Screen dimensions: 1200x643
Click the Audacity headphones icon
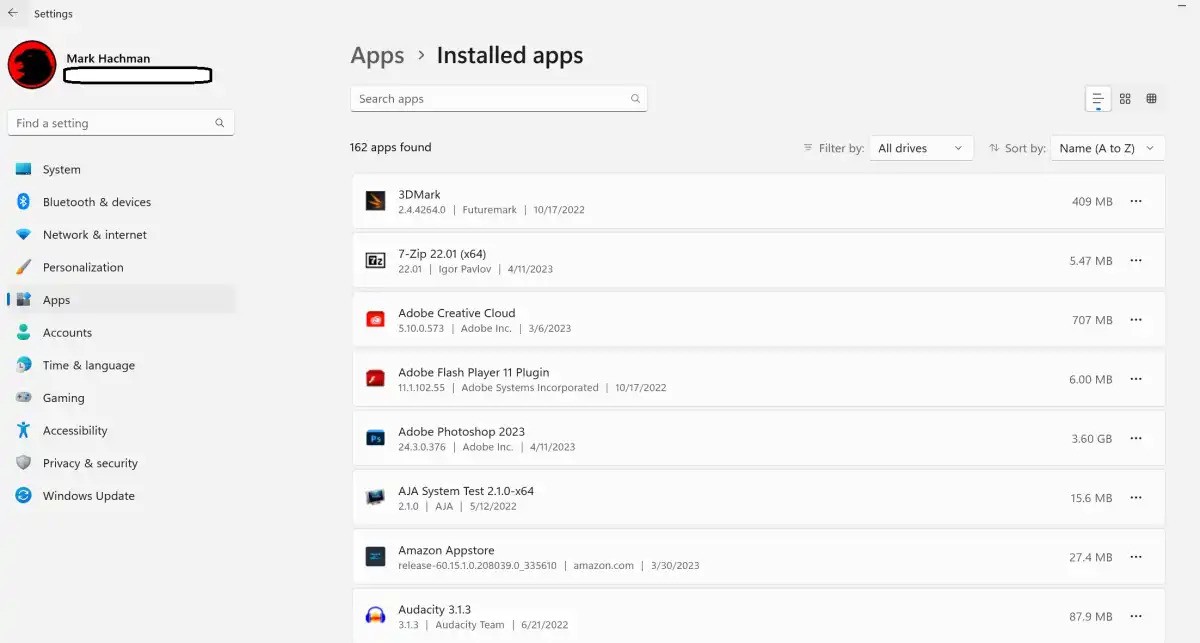coord(375,616)
